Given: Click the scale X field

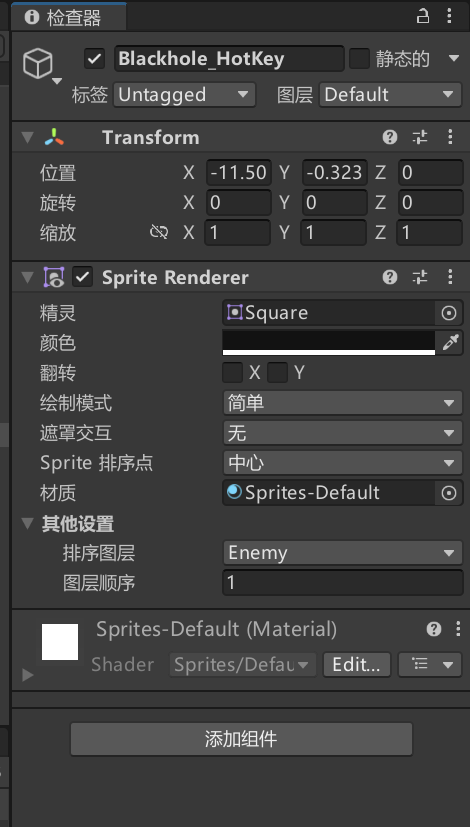Looking at the screenshot, I should [238, 233].
